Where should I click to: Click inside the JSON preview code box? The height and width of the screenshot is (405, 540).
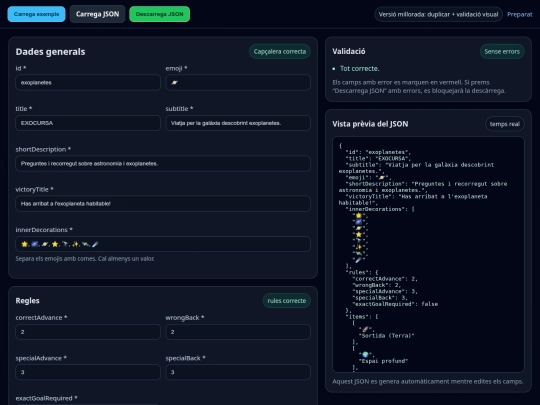[428, 255]
